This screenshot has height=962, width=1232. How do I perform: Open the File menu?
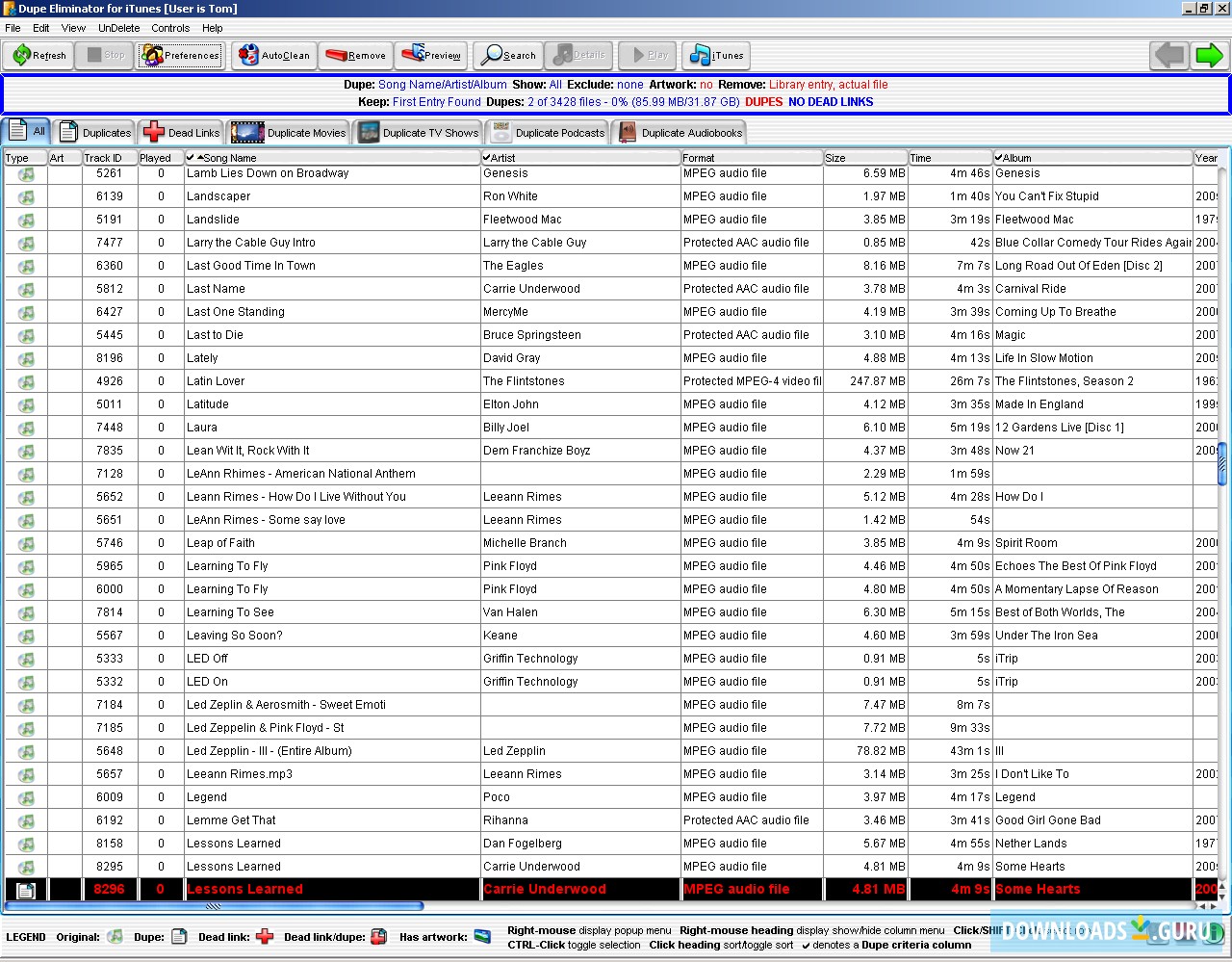[13, 28]
